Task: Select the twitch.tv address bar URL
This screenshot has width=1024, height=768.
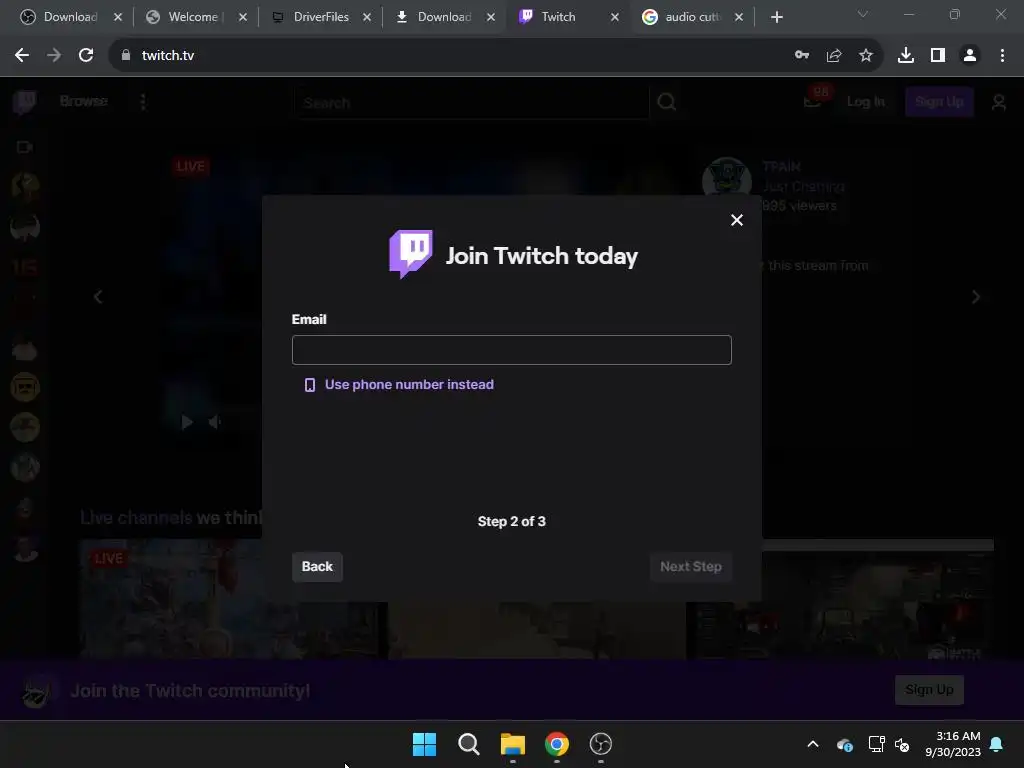Action: [x=168, y=56]
